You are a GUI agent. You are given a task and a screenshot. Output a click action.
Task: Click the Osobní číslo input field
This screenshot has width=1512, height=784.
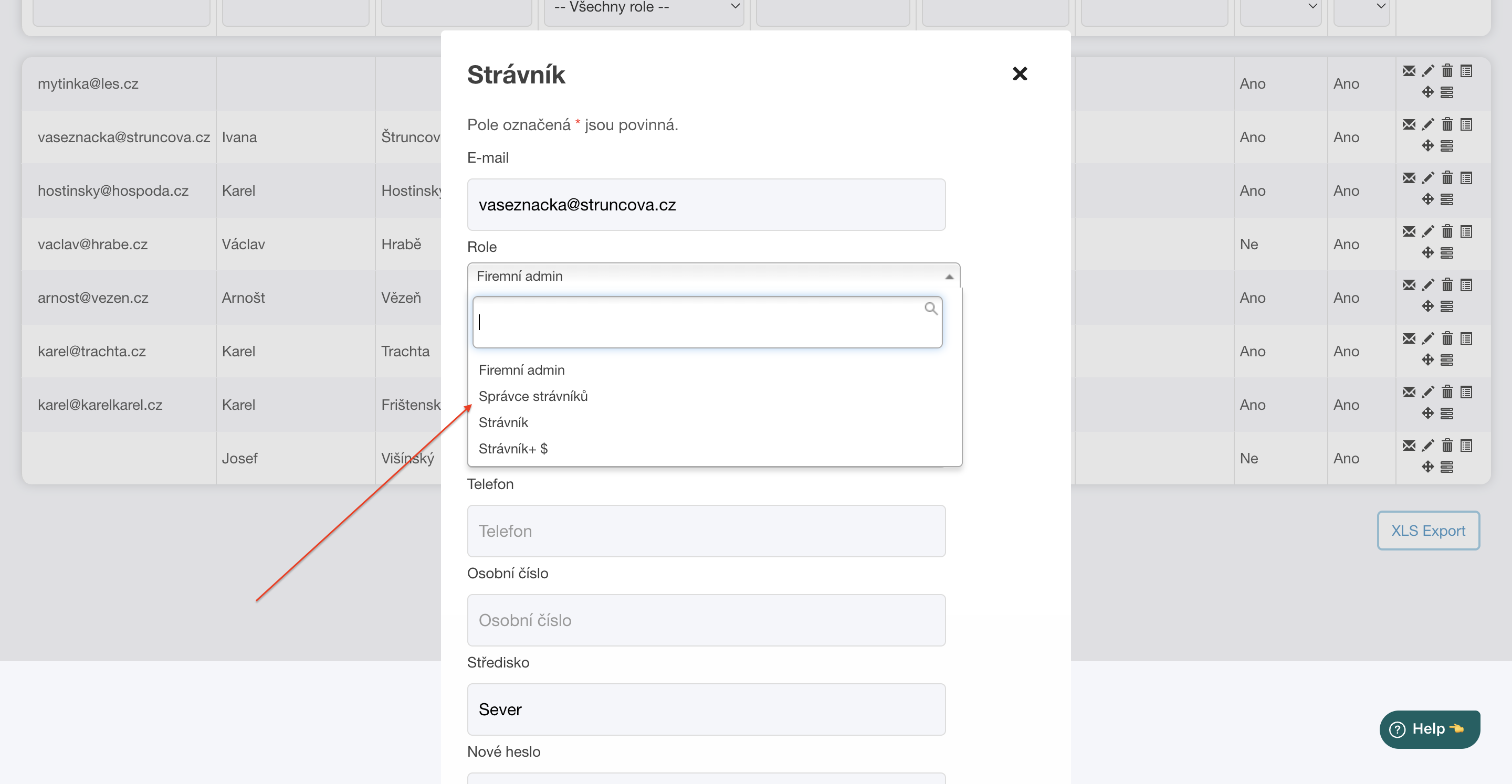(706, 620)
